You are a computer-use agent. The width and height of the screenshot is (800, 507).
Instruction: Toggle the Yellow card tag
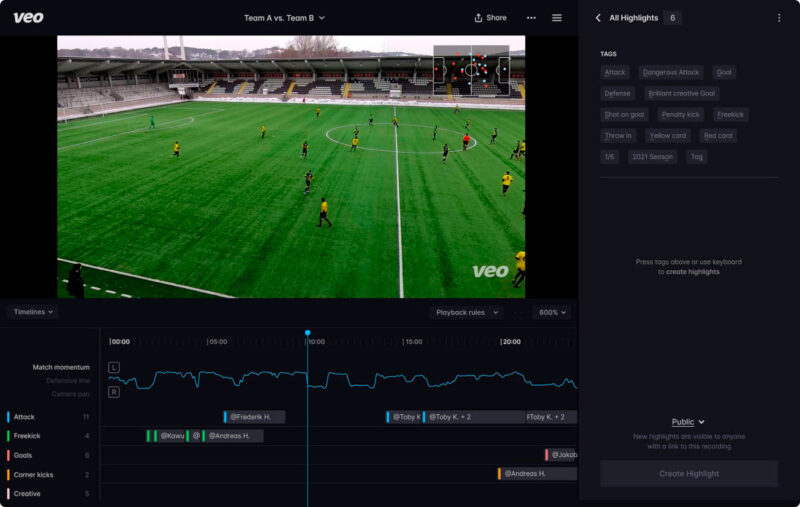667,136
